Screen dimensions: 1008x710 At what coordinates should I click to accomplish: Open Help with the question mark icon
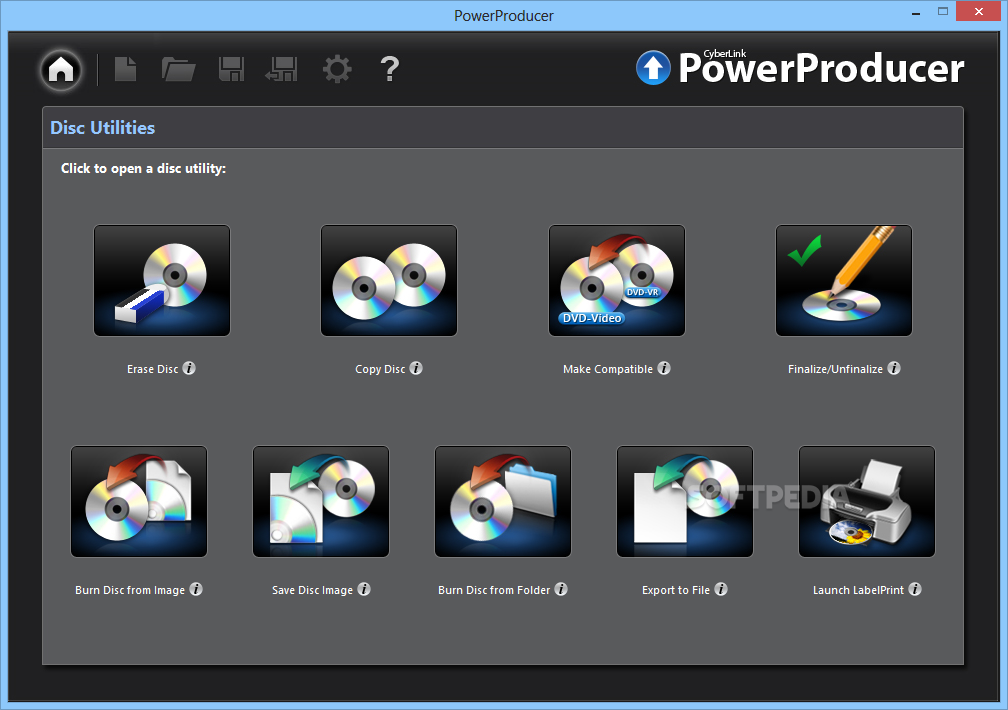[x=390, y=69]
